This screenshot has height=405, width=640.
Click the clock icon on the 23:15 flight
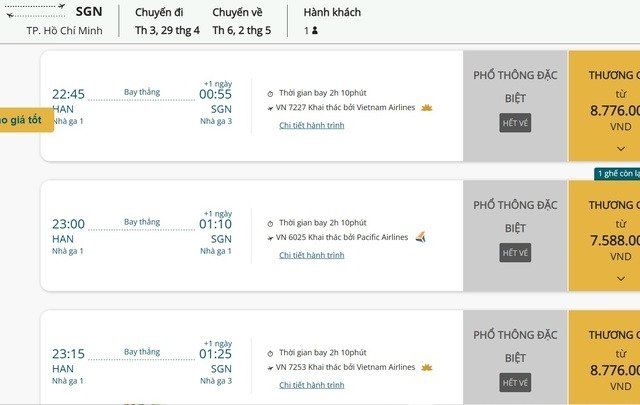click(270, 353)
